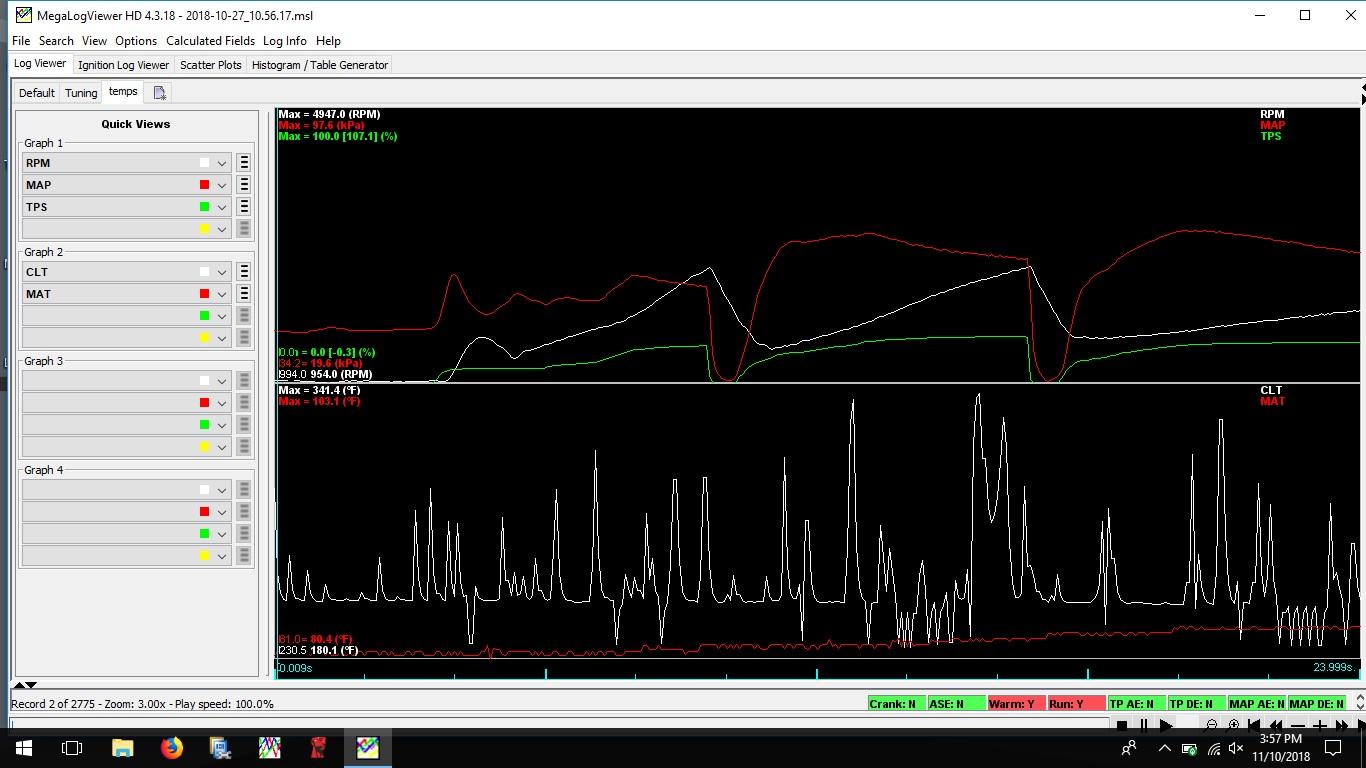This screenshot has width=1366, height=768.
Task: Select the temps quick view tab
Action: 123,92
